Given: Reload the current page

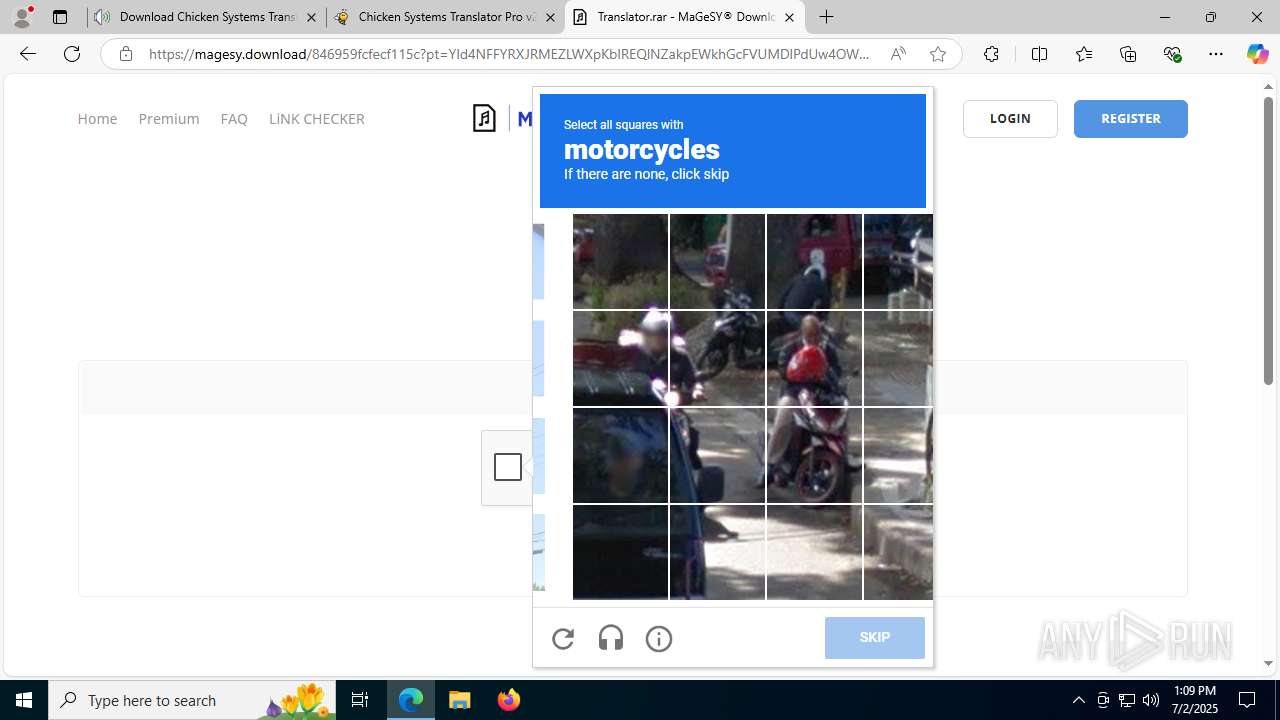Looking at the screenshot, I should (x=72, y=54).
